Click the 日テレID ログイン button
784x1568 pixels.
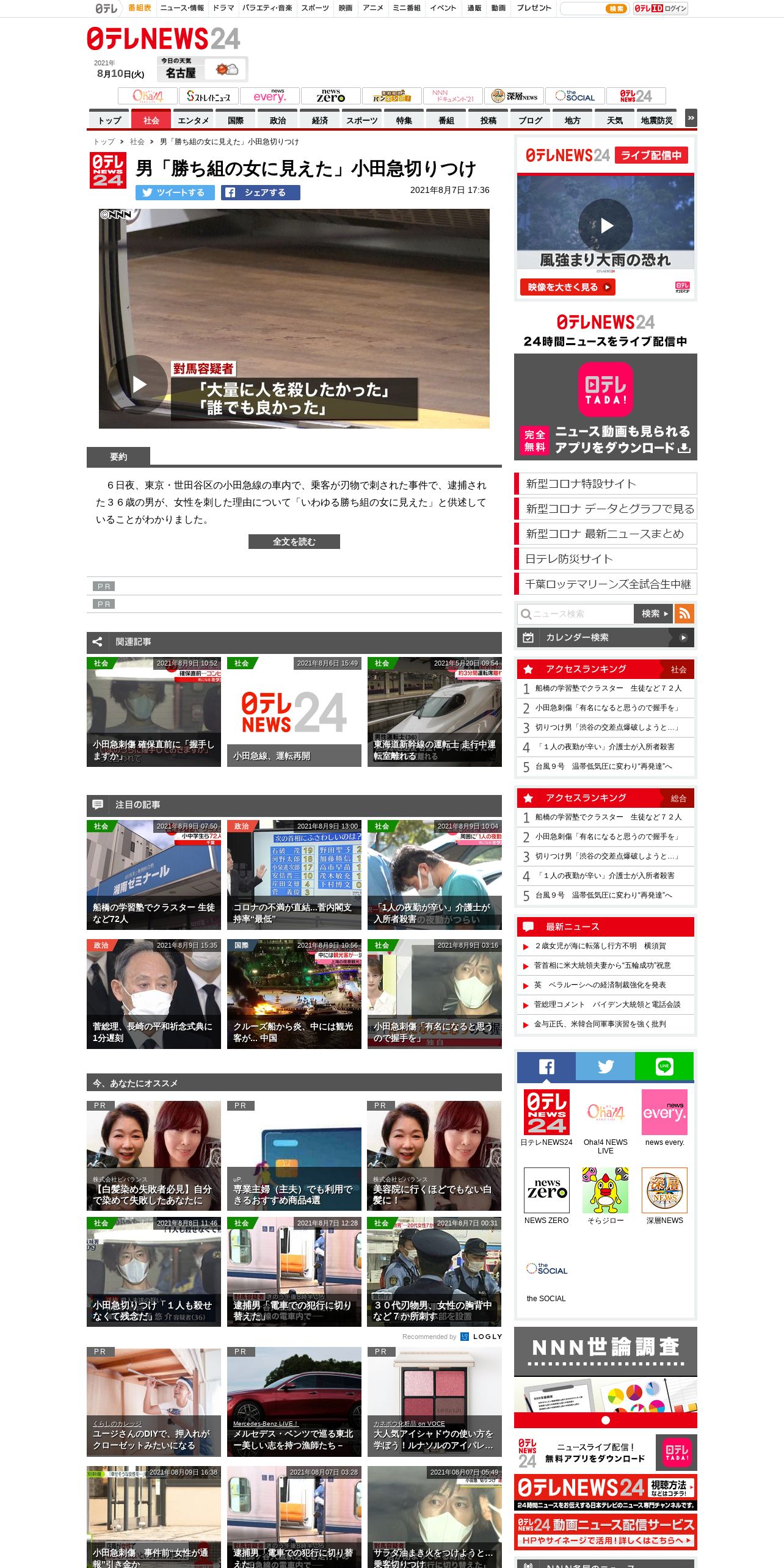click(661, 9)
